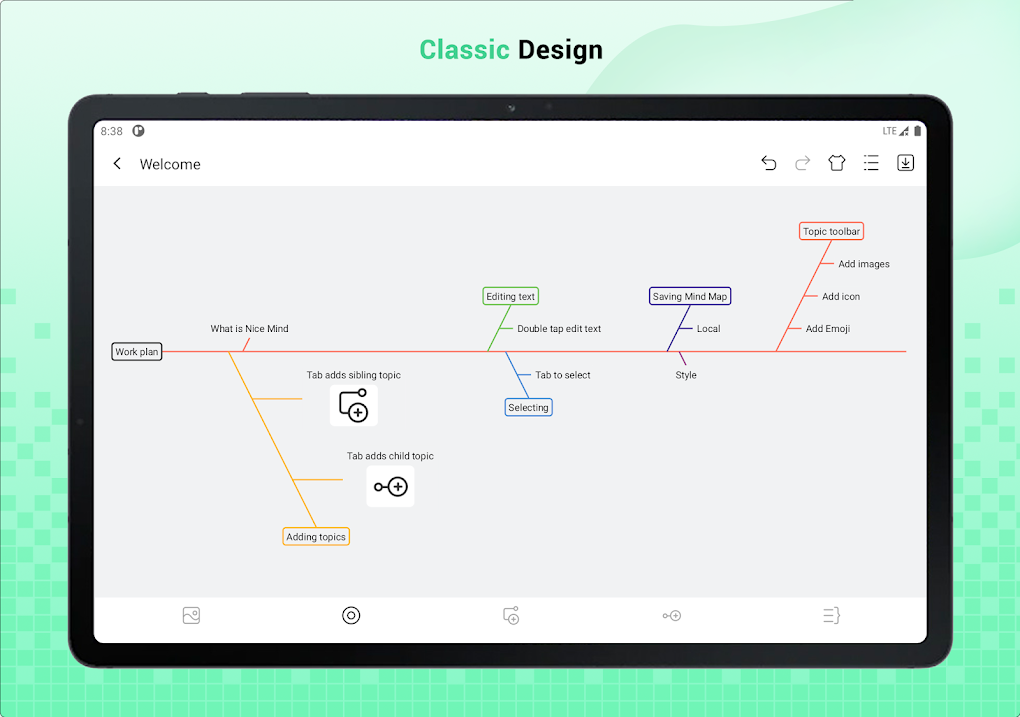1020x717 pixels.
Task: Select the Saving Mind Map node
Action: tap(689, 295)
